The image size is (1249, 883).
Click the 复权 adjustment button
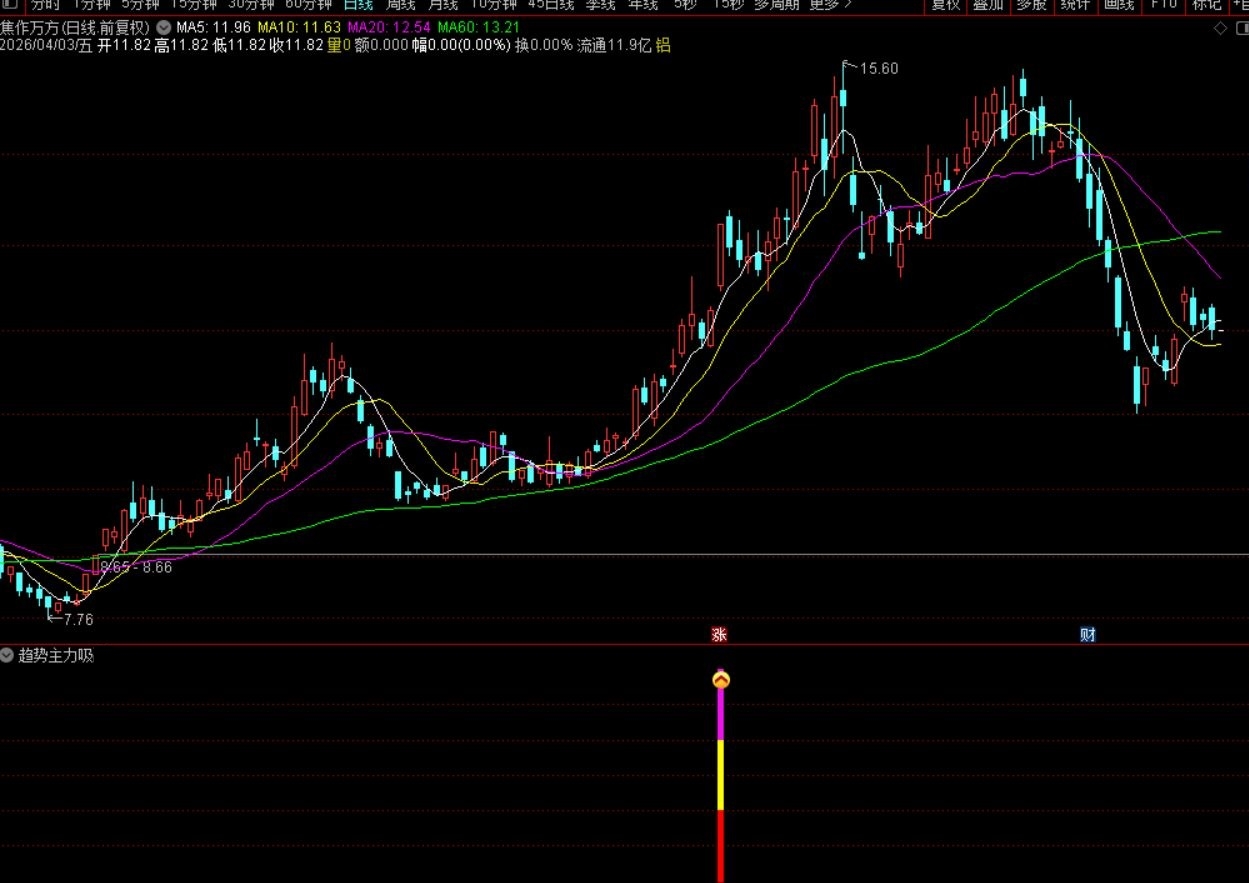946,5
